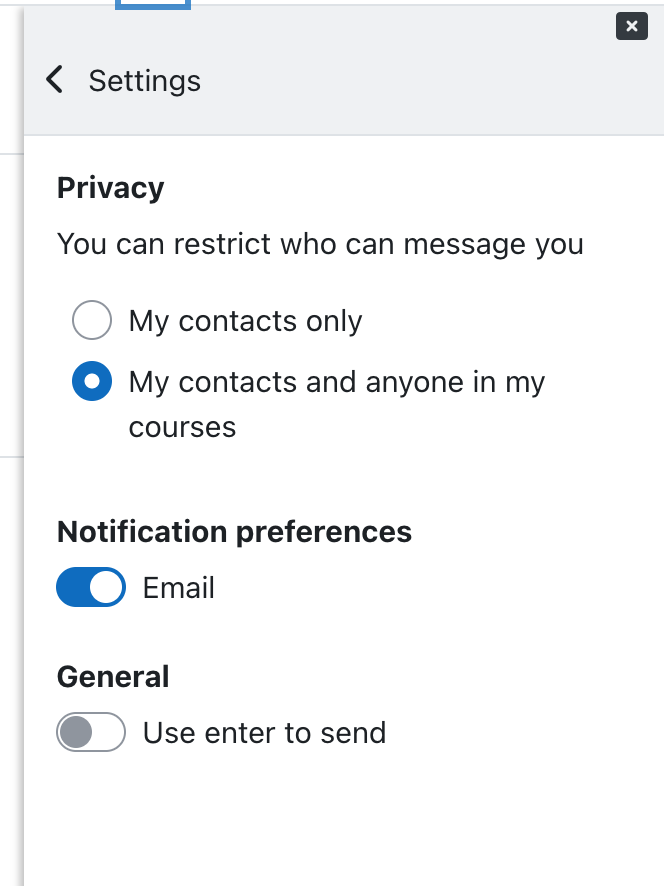Close the messaging drawer with the X icon
Screen dimensions: 664x886
632,26
